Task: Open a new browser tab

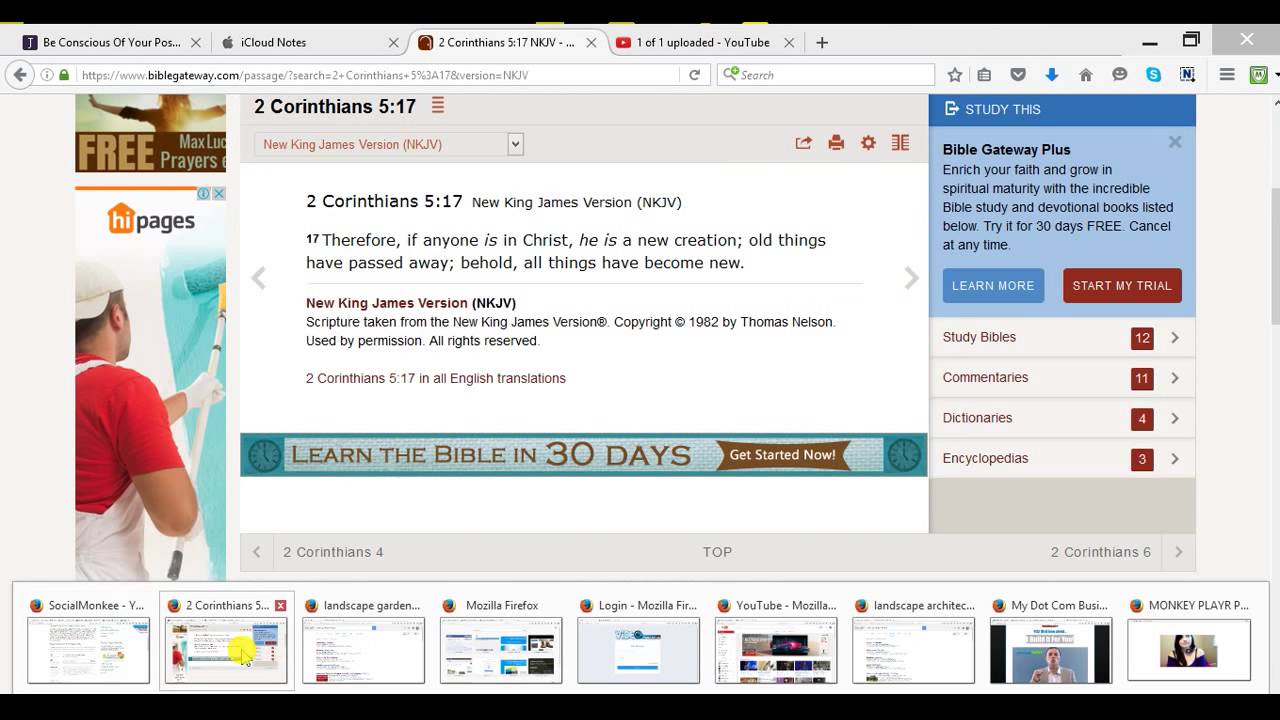Action: click(x=822, y=42)
